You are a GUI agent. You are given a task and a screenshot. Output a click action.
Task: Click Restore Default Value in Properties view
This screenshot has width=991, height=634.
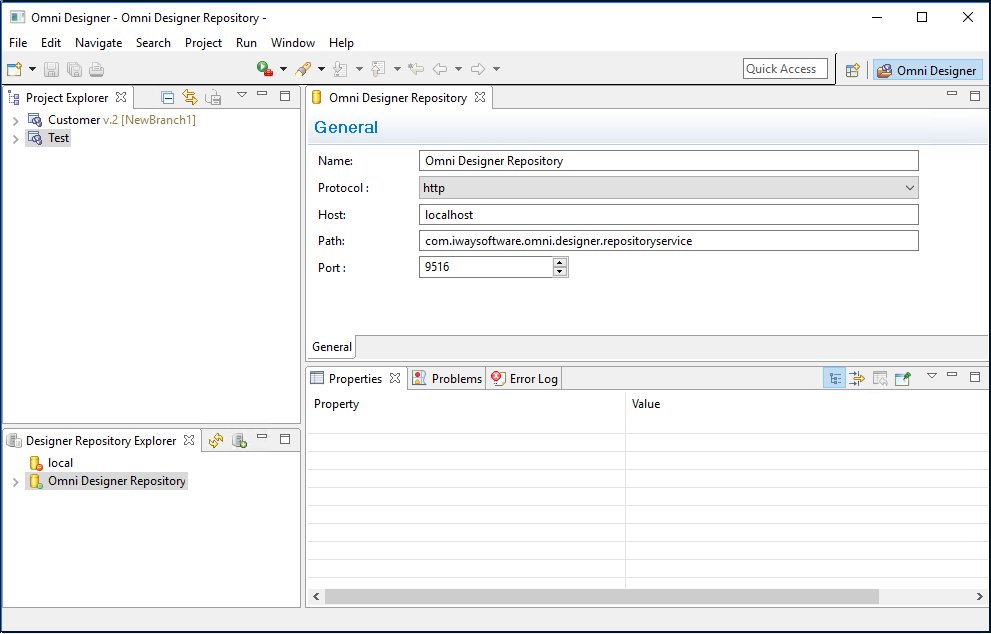(880, 378)
